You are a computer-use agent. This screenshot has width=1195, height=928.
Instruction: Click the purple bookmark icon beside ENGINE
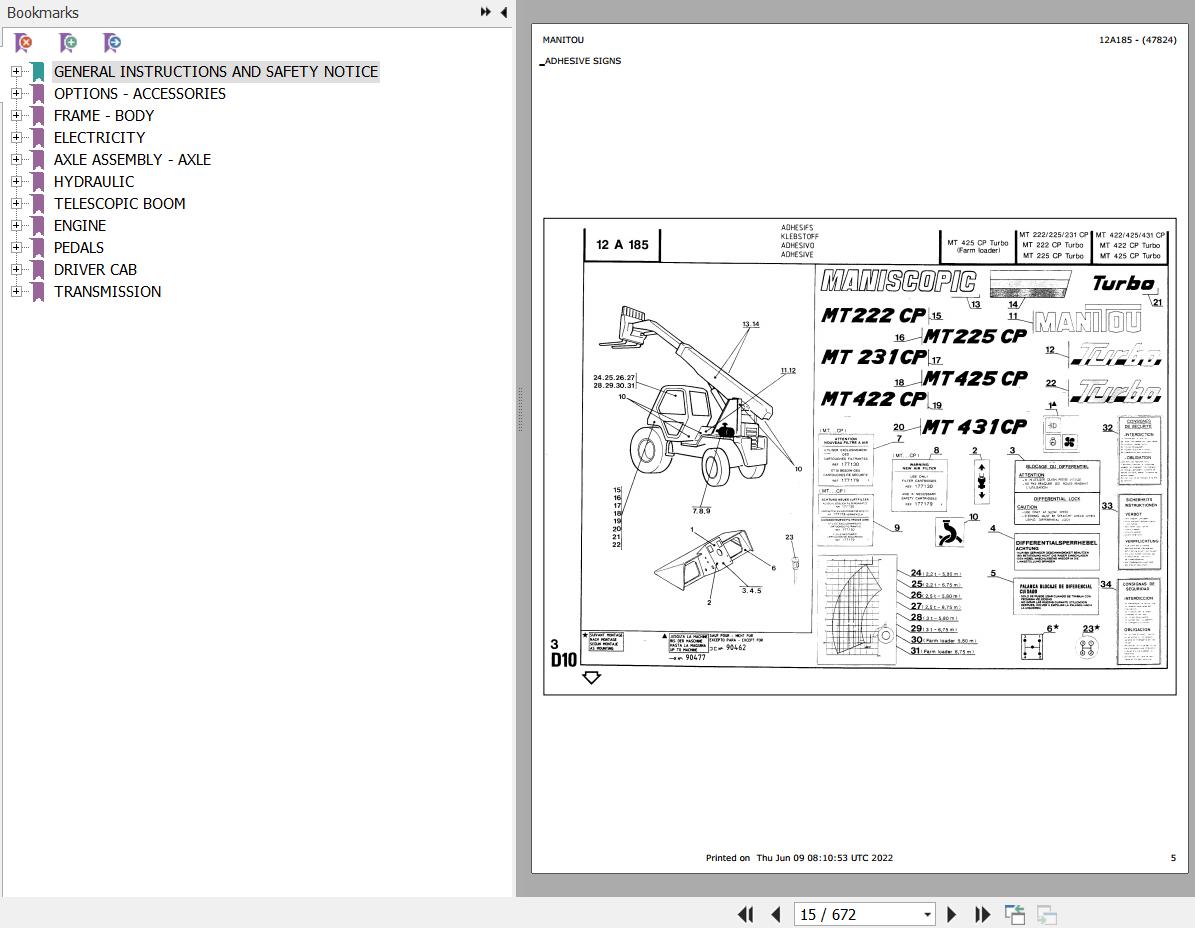(38, 226)
